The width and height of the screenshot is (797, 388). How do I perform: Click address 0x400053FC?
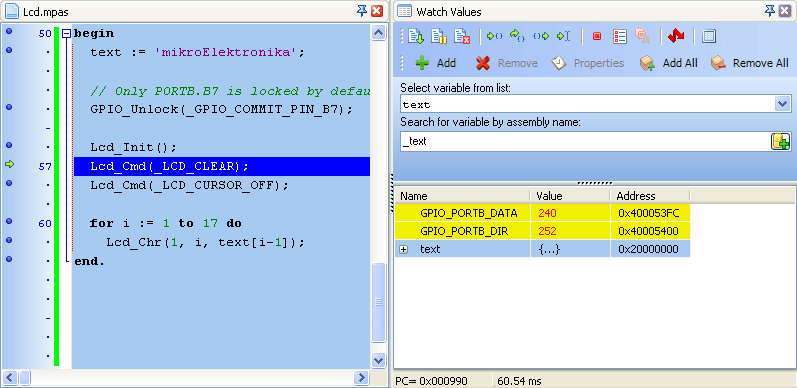[x=649, y=213]
